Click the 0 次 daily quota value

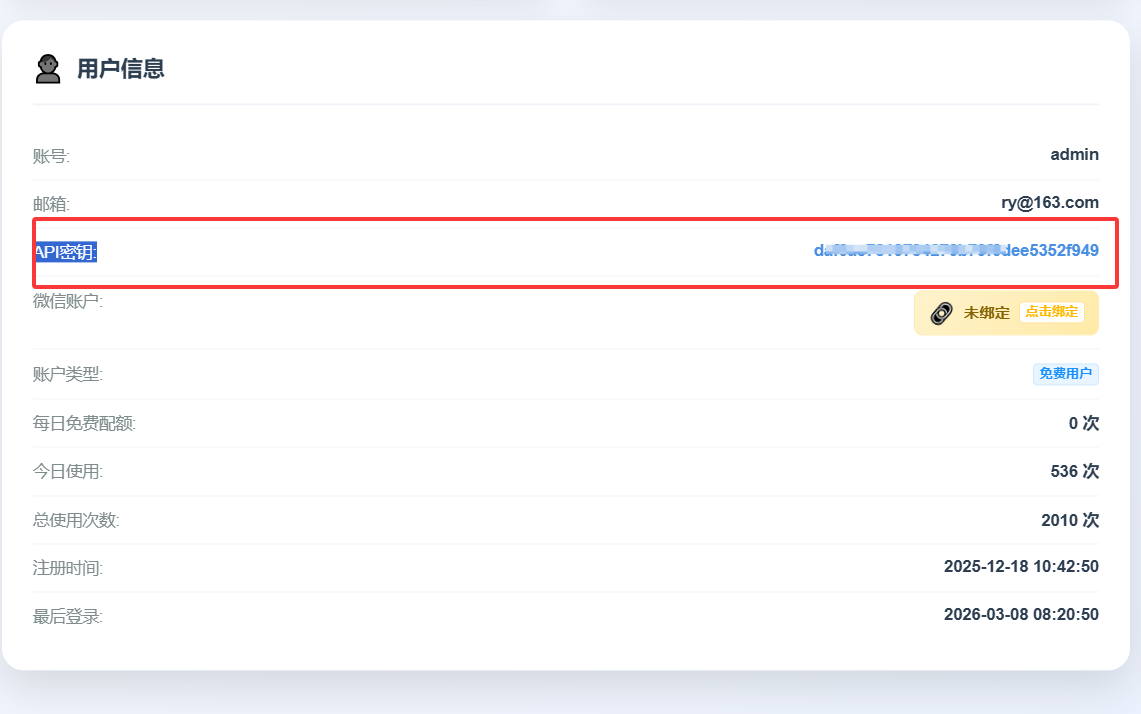click(1083, 423)
